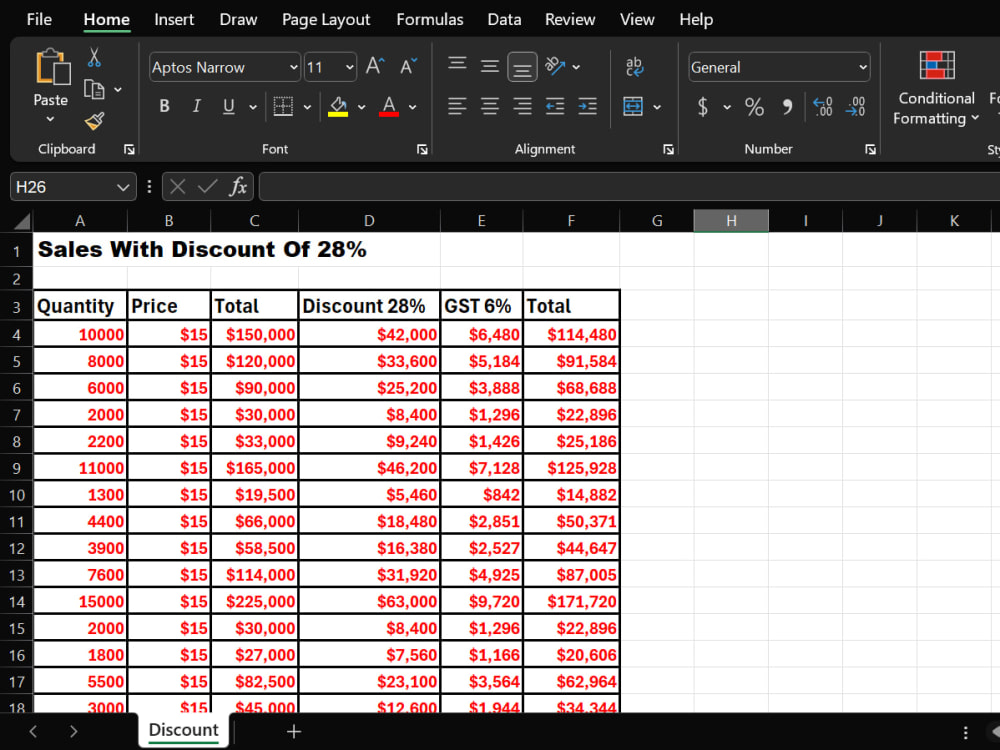This screenshot has height=750, width=1000.
Task: Switch to the Page Layout tab
Action: point(326,20)
